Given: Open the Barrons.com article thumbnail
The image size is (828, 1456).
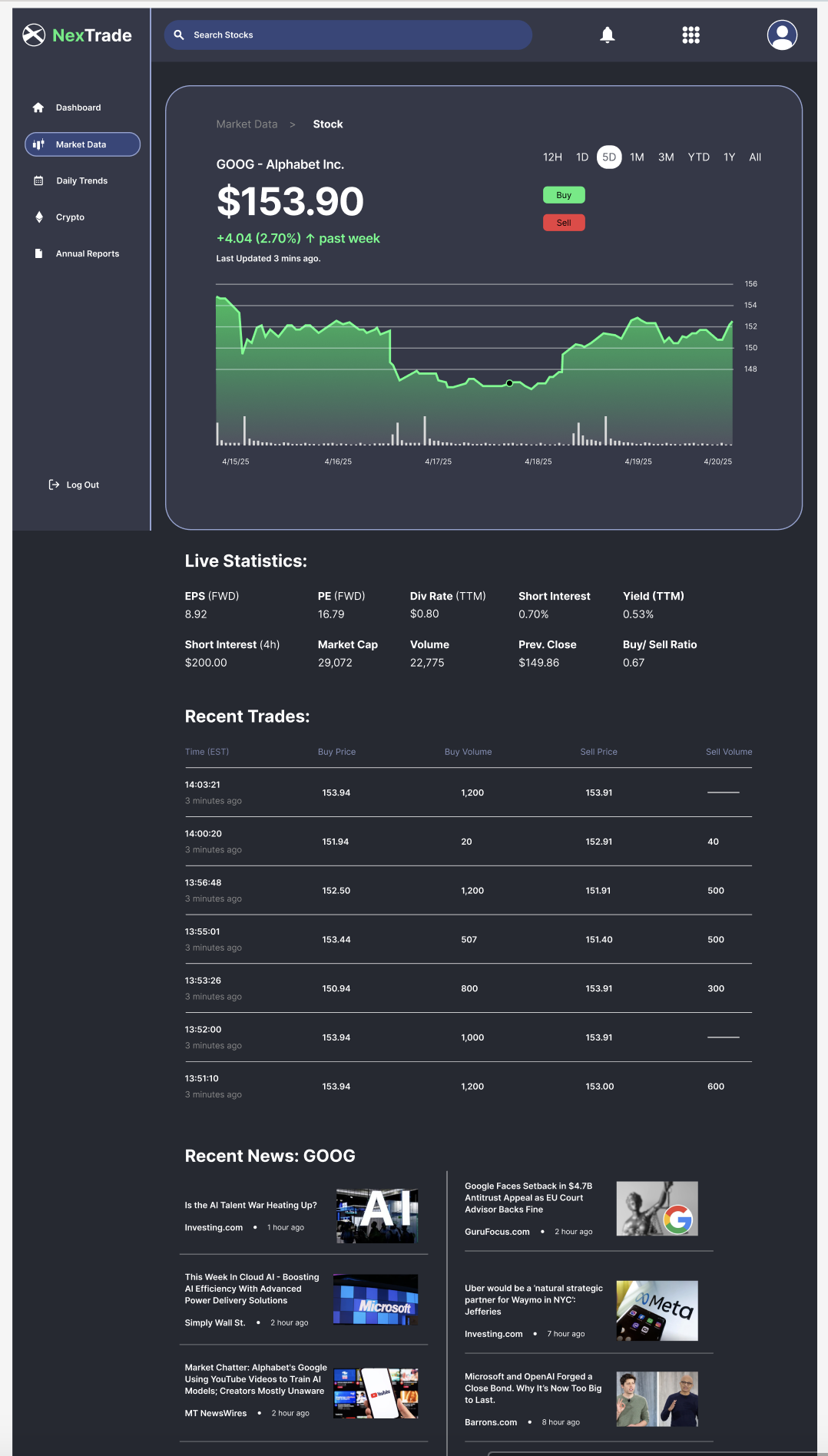Looking at the screenshot, I should (657, 1399).
